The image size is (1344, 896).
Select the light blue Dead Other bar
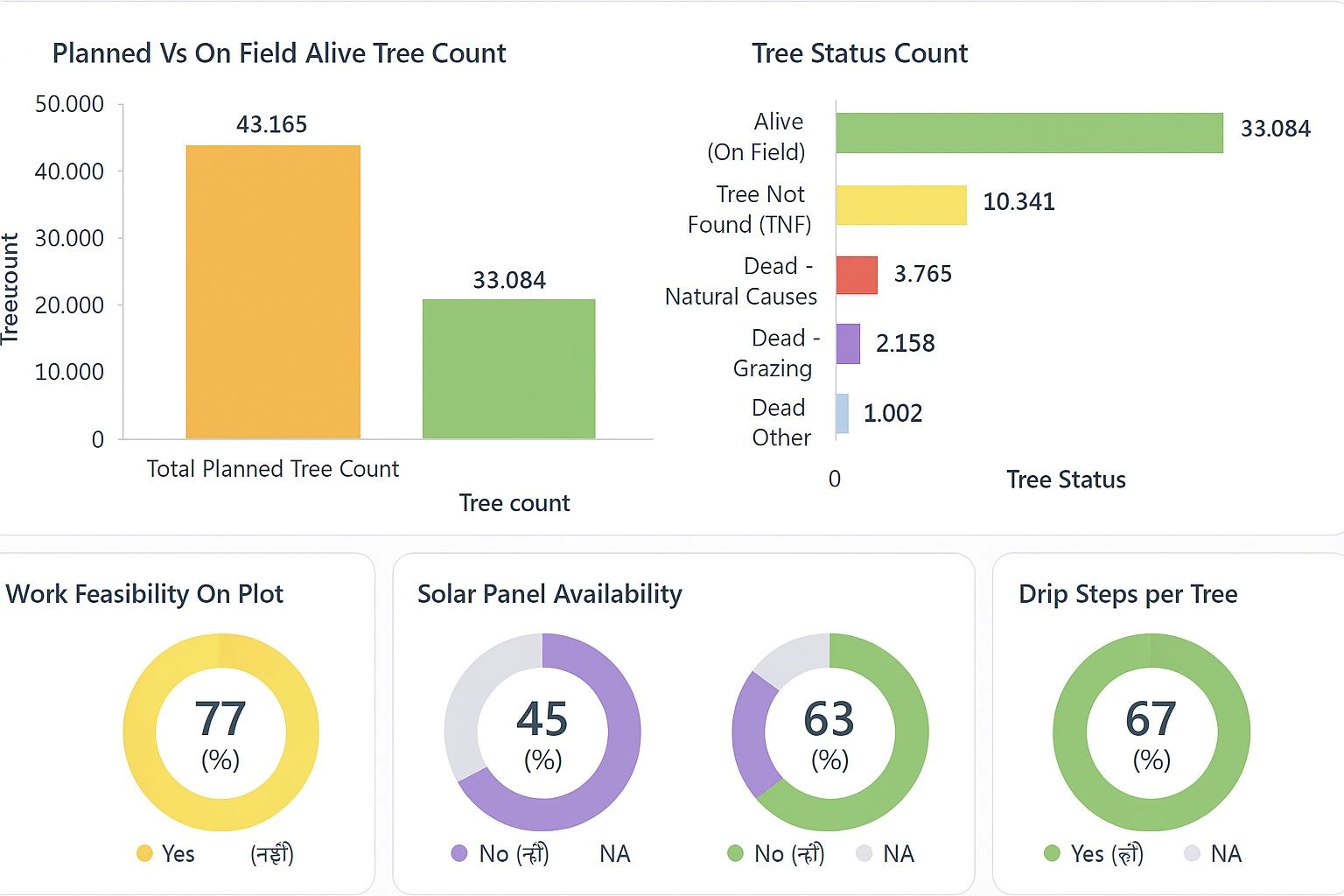pos(842,413)
